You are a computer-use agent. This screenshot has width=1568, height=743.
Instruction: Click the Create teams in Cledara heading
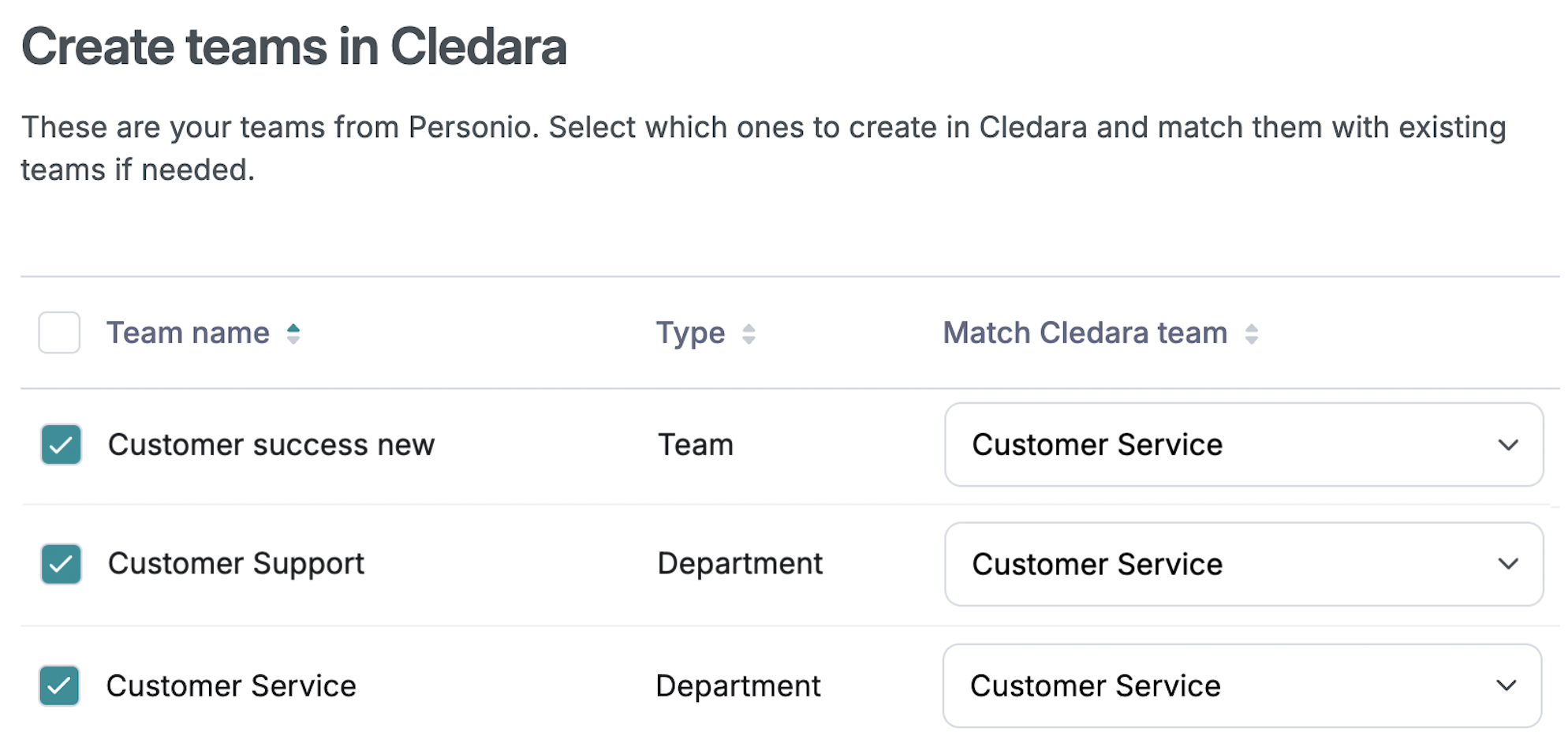(295, 47)
